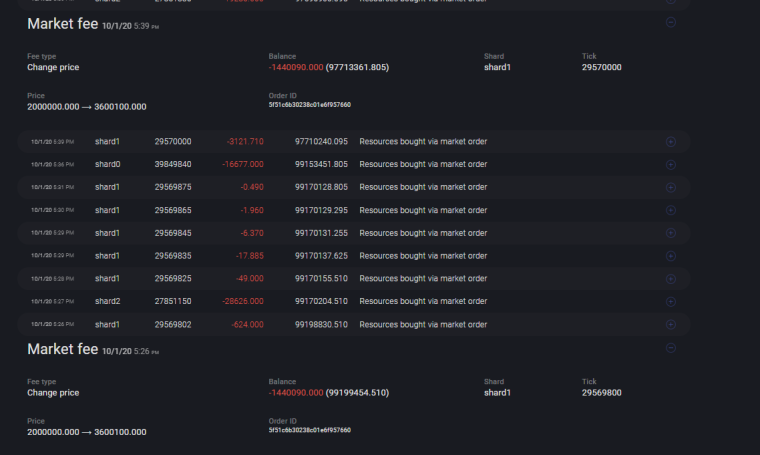
Task: Click balance 99170137.625
Action: click(321, 256)
